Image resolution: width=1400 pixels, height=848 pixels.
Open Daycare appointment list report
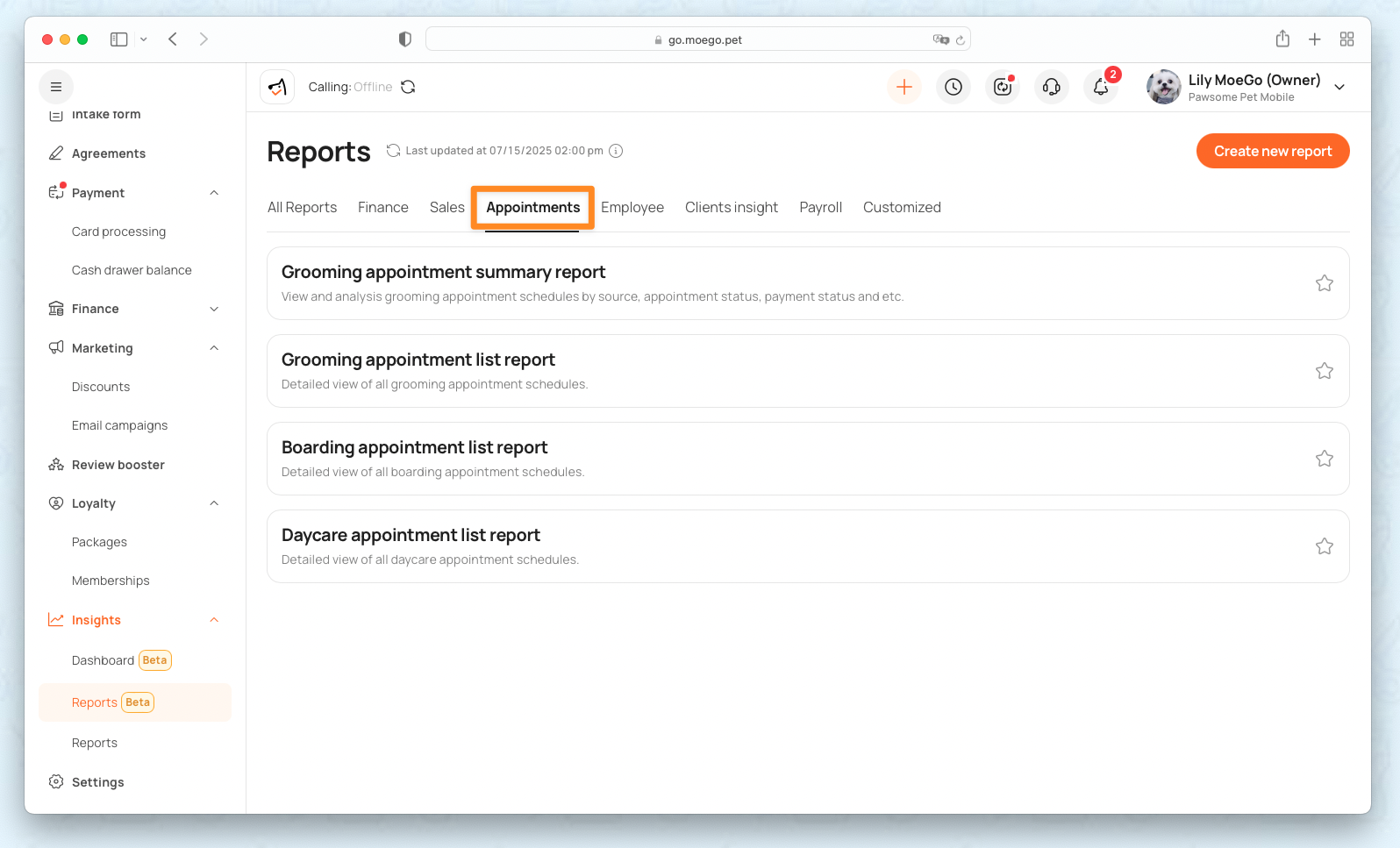[808, 546]
